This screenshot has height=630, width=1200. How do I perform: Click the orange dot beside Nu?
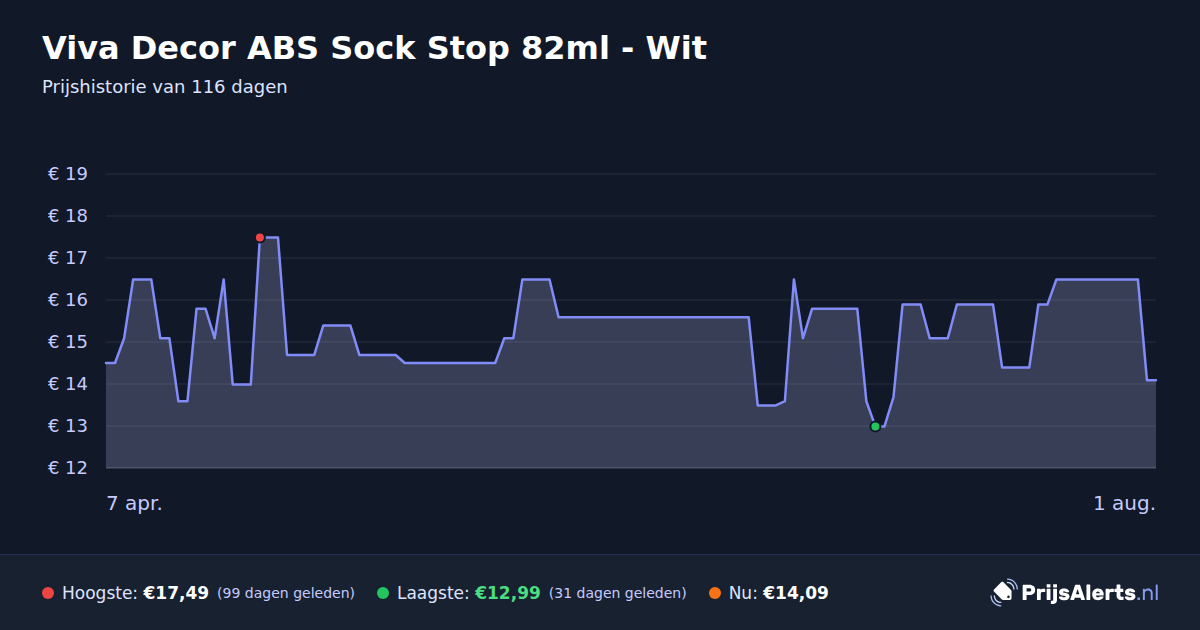(715, 593)
